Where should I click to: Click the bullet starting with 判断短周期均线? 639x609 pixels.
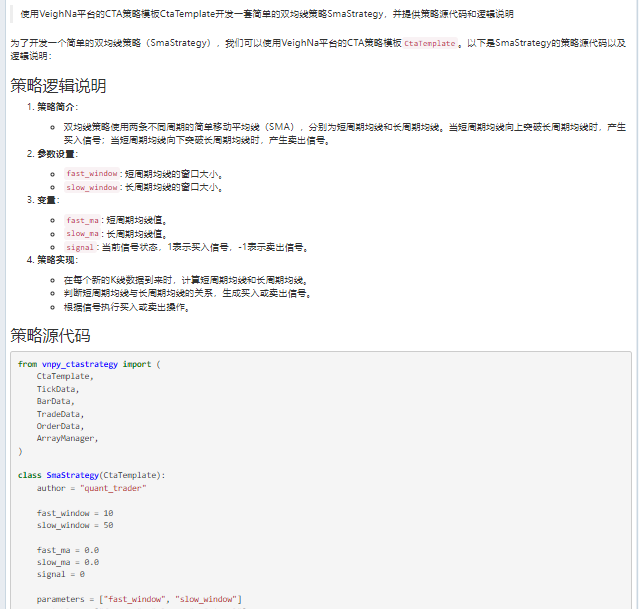[x=187, y=293]
